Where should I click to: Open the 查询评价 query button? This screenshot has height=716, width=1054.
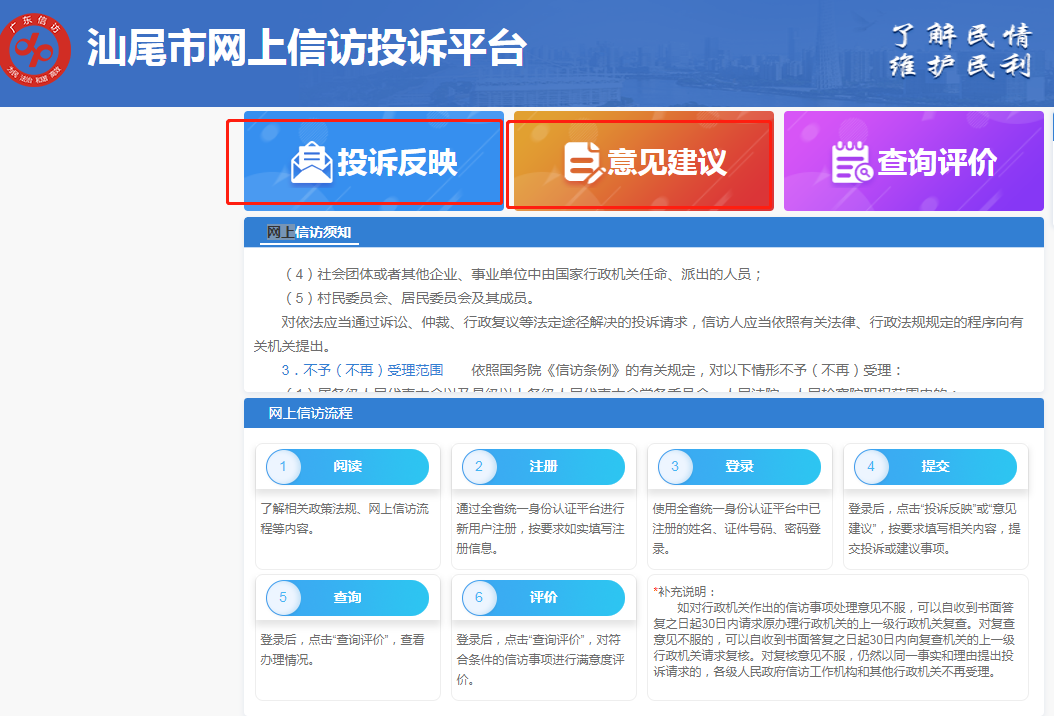pyautogui.click(x=913, y=161)
